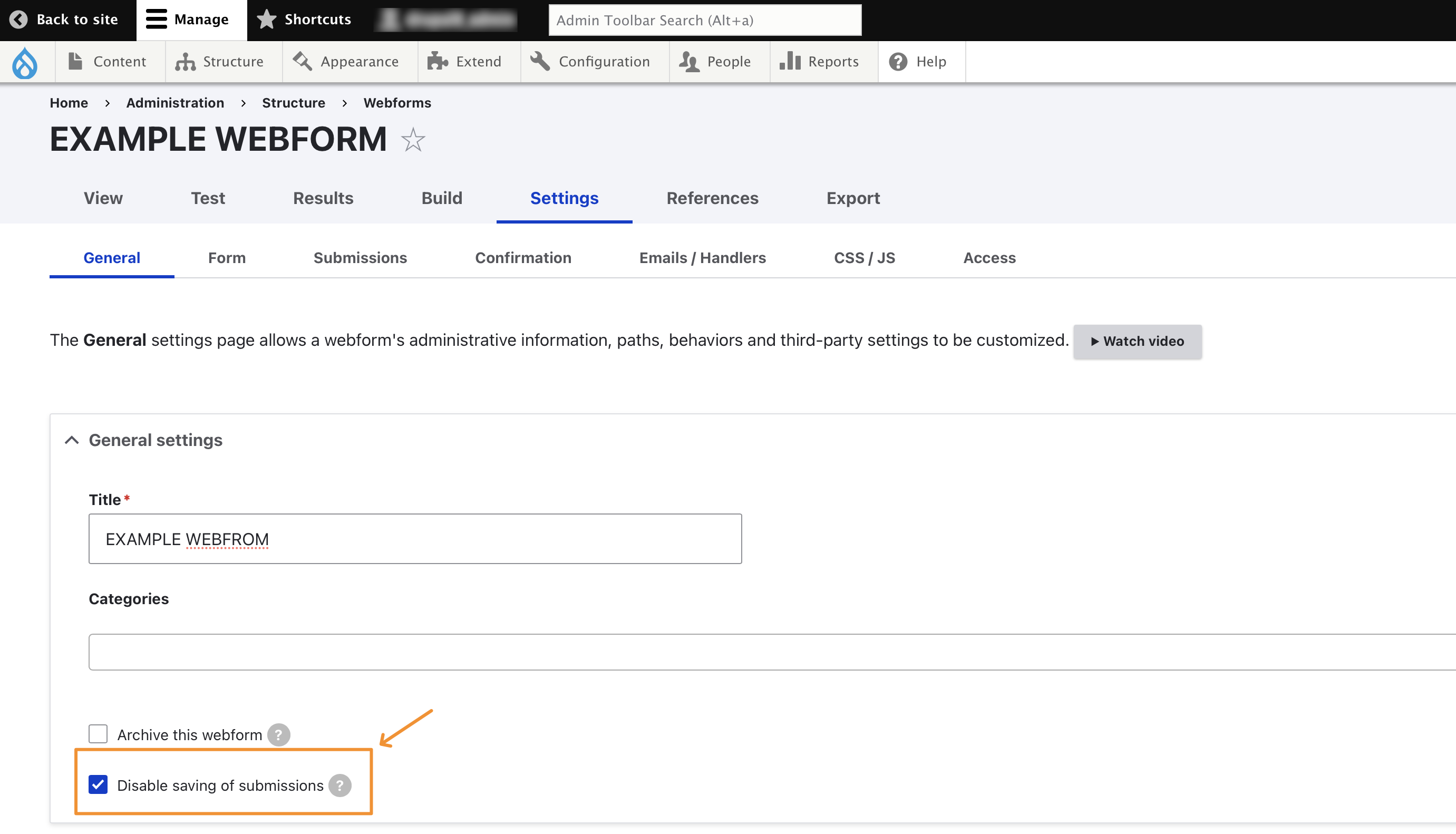
Task: Open the Configuration wrench menu
Action: 590,61
